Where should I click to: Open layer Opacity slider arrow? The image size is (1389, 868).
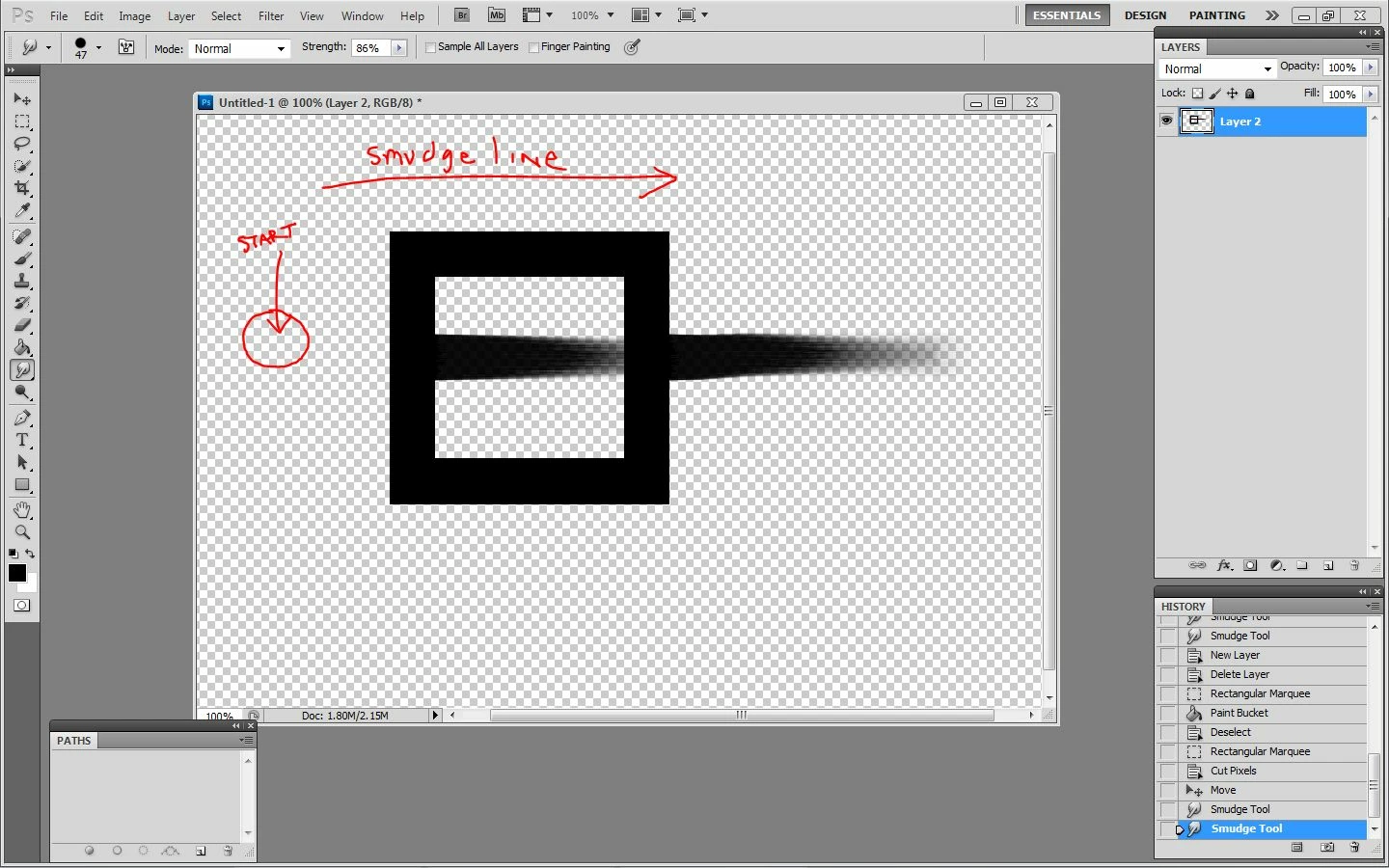[1370, 68]
